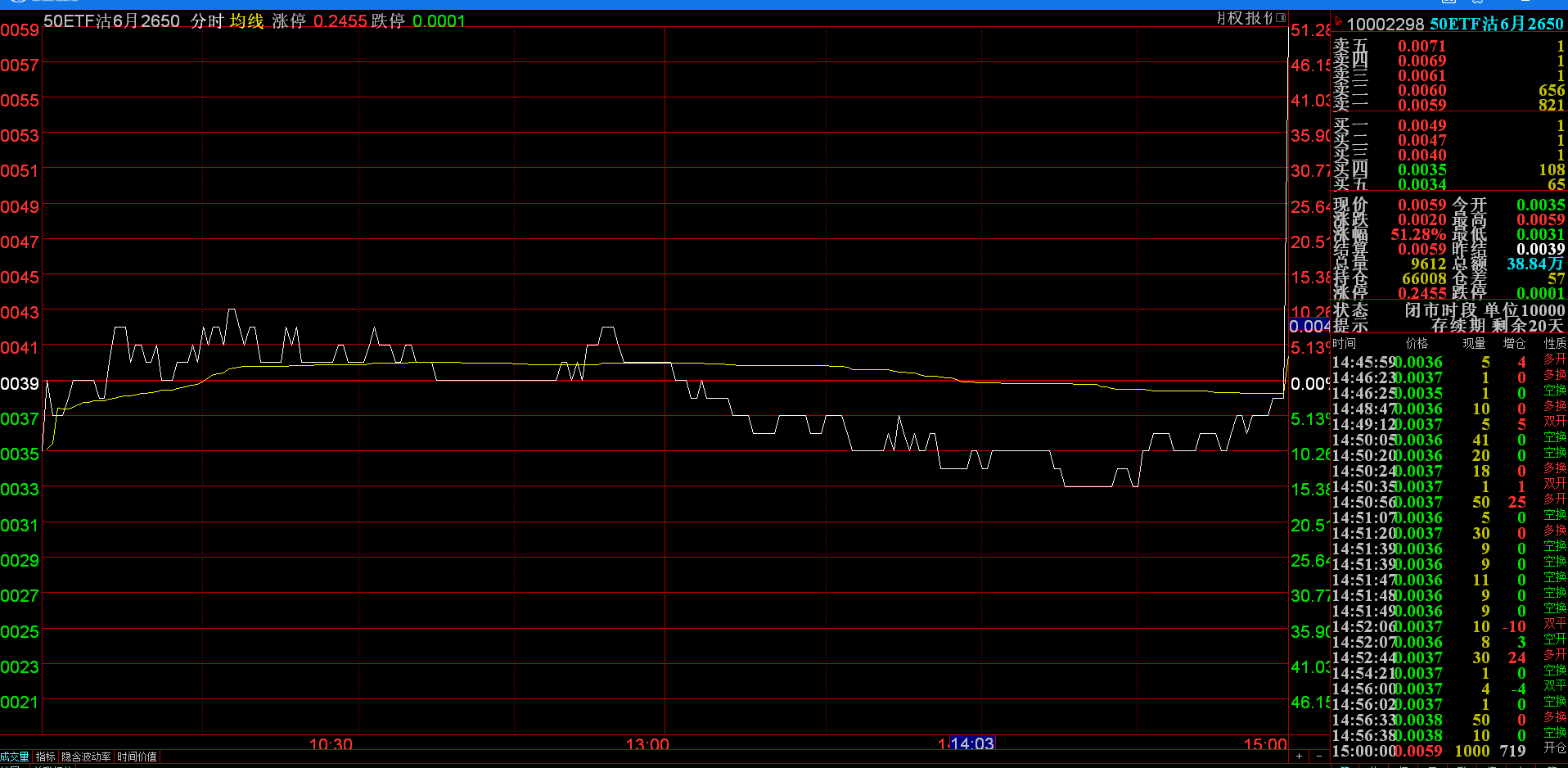Screen dimensions: 1568x768
Task: Click the 买三 bid price 0.0040
Action: click(x=1422, y=156)
